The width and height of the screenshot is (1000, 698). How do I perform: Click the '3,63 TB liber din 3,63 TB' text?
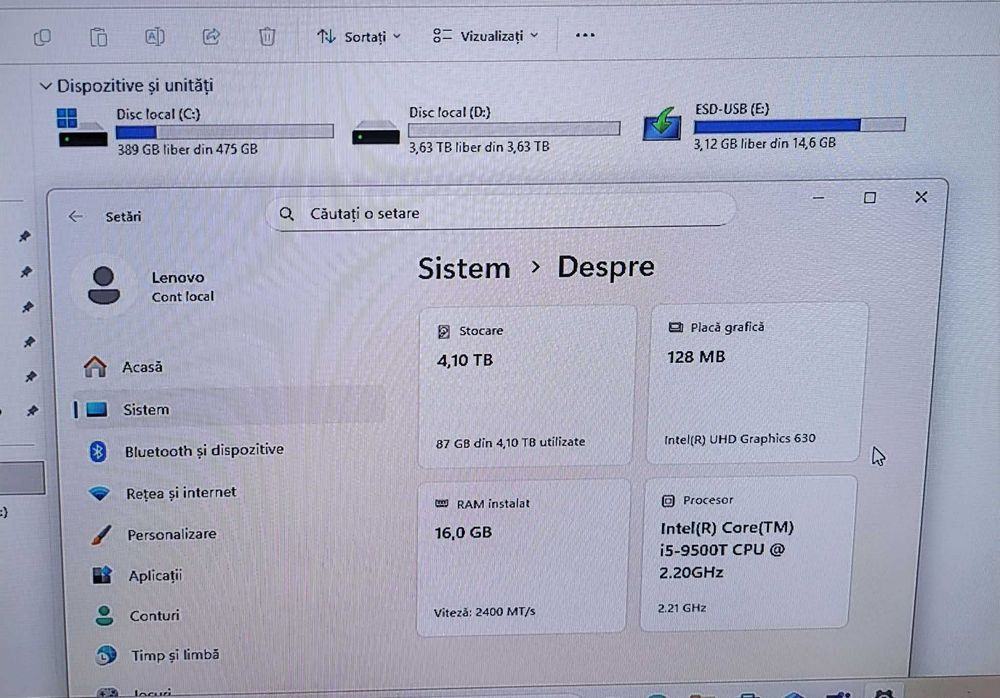point(479,147)
